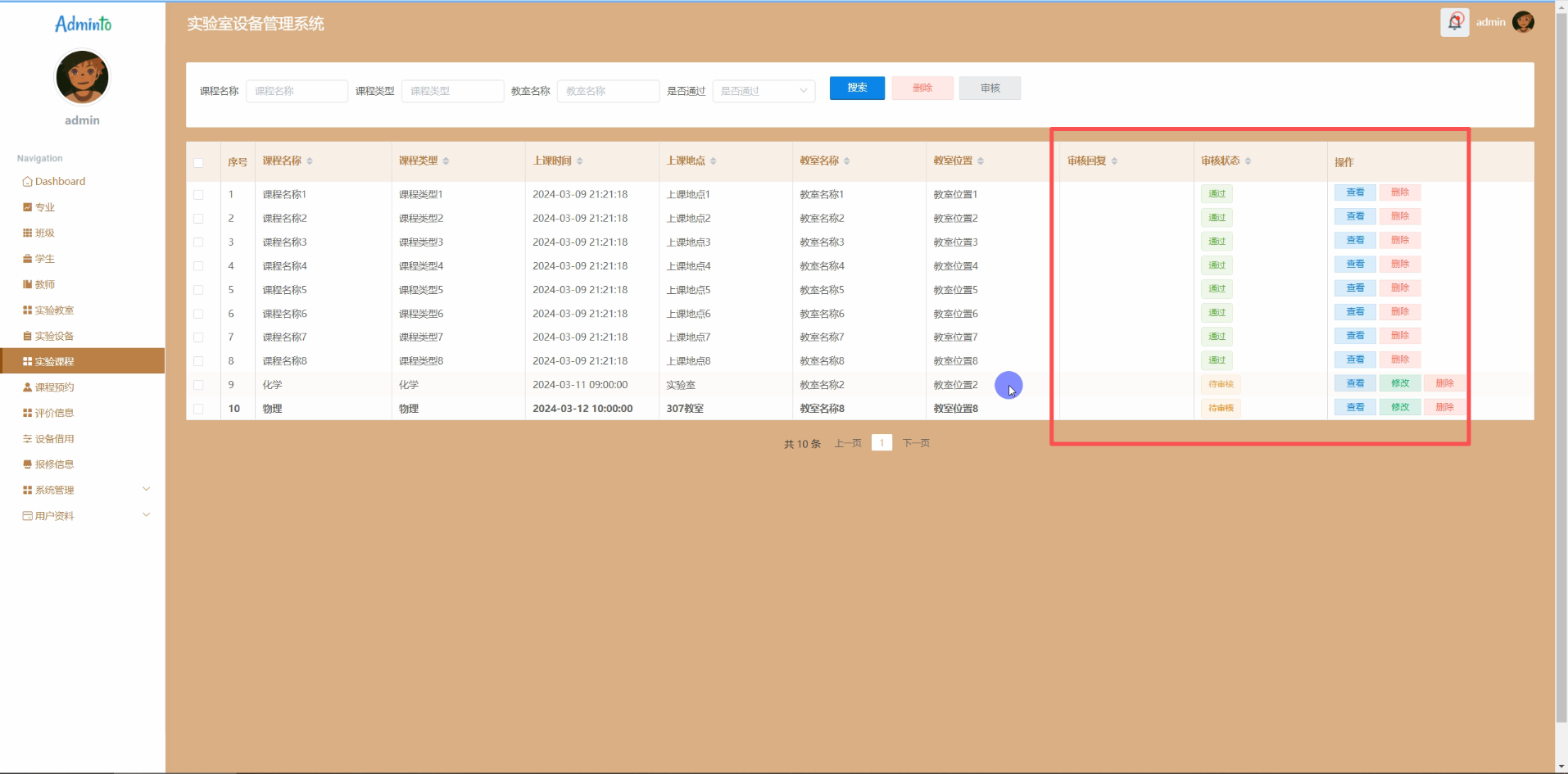Open 设备借用 in navigation
This screenshot has width=1568, height=774.
[x=54, y=439]
